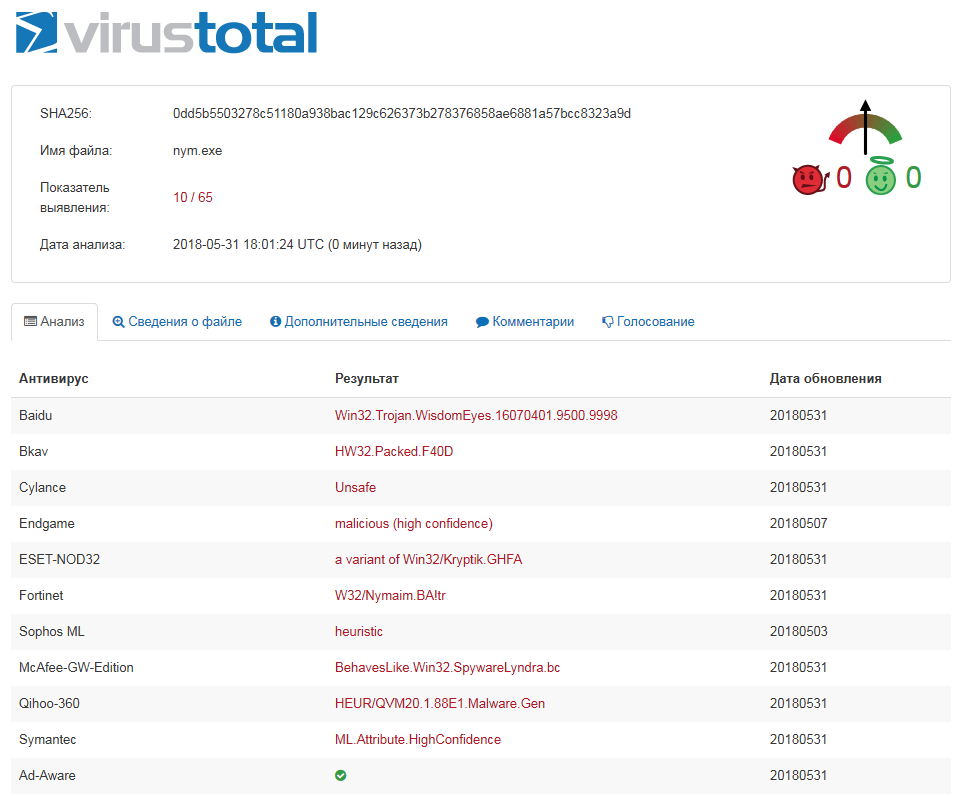Click the red devil malicious vote icon

pos(811,179)
